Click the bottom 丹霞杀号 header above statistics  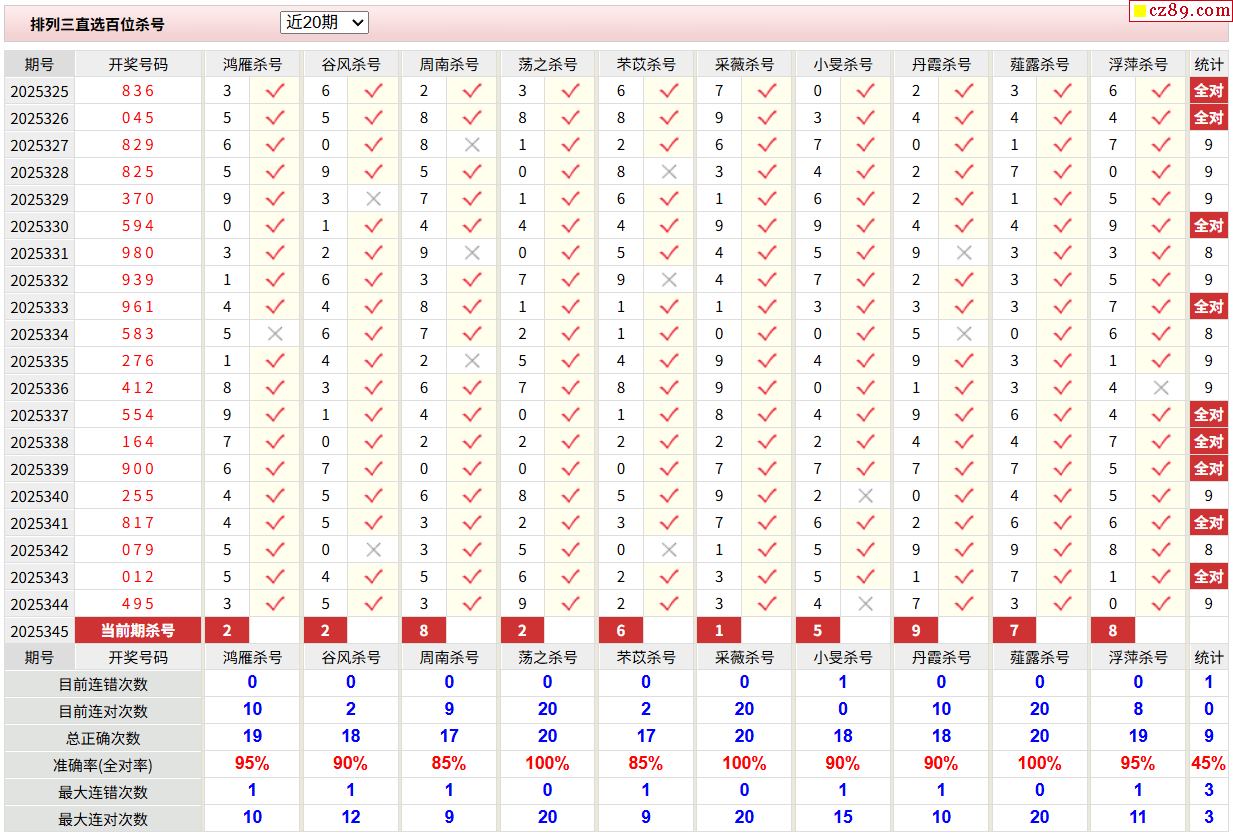pyautogui.click(x=941, y=658)
